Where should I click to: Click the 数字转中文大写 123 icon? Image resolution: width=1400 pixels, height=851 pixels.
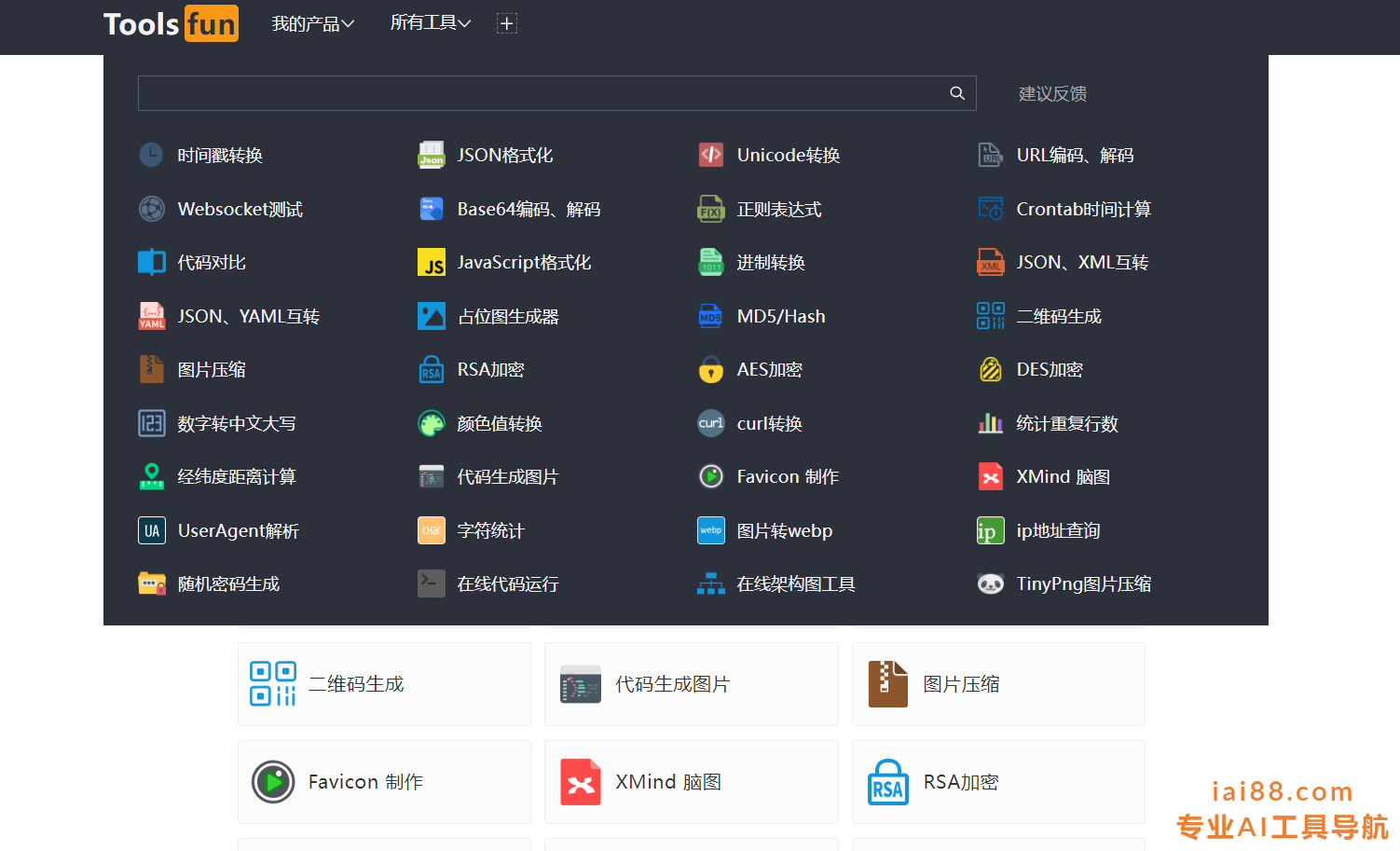click(x=151, y=423)
